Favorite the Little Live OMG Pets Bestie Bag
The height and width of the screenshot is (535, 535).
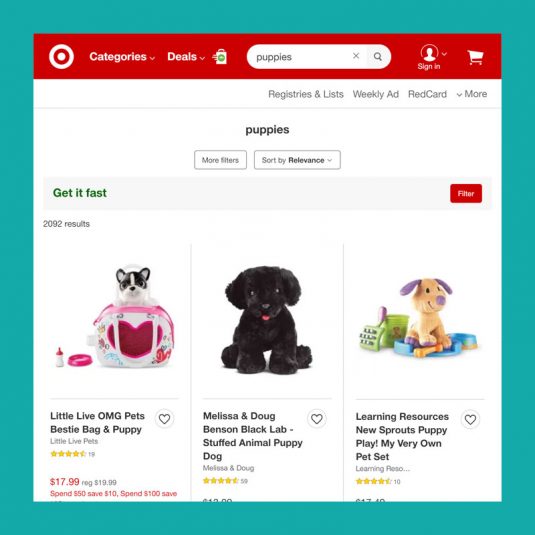[164, 419]
